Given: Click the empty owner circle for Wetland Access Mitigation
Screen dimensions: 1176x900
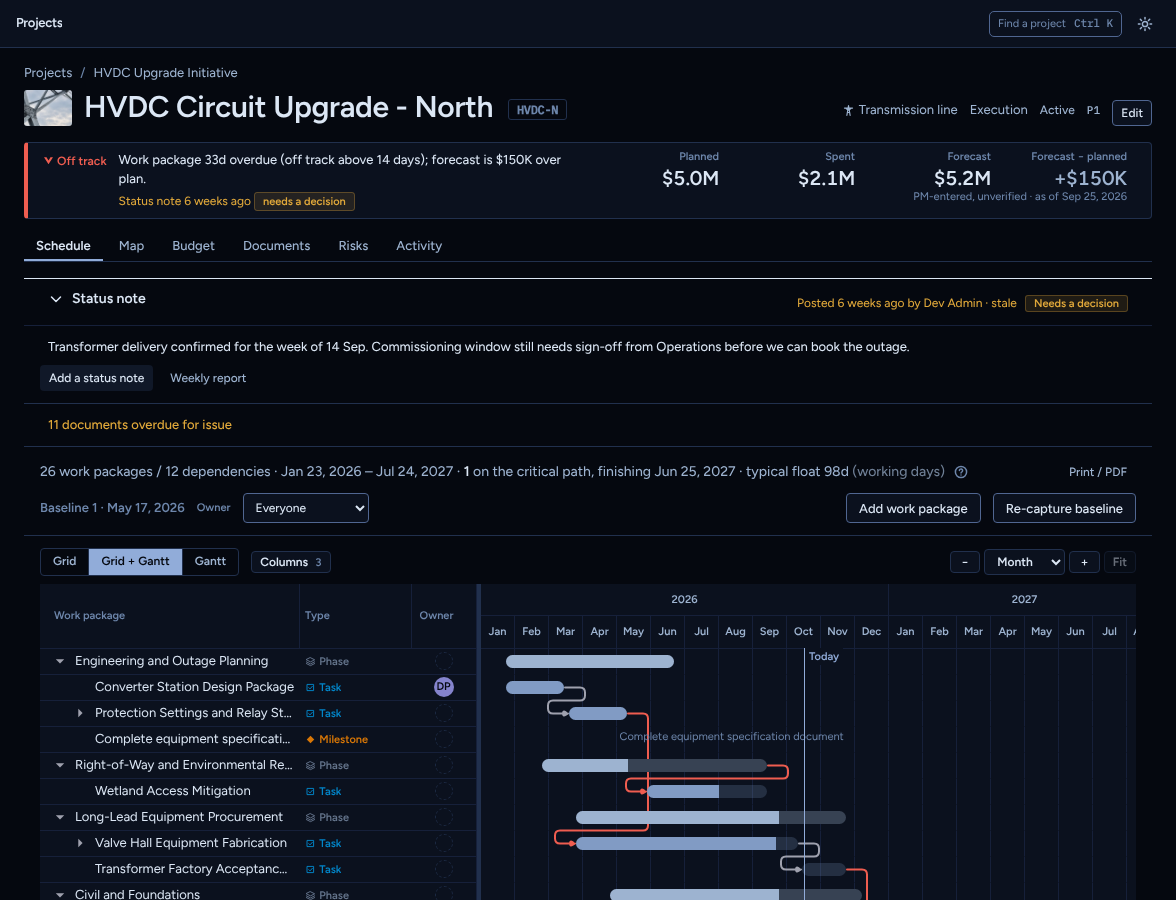Looking at the screenshot, I should click(444, 791).
